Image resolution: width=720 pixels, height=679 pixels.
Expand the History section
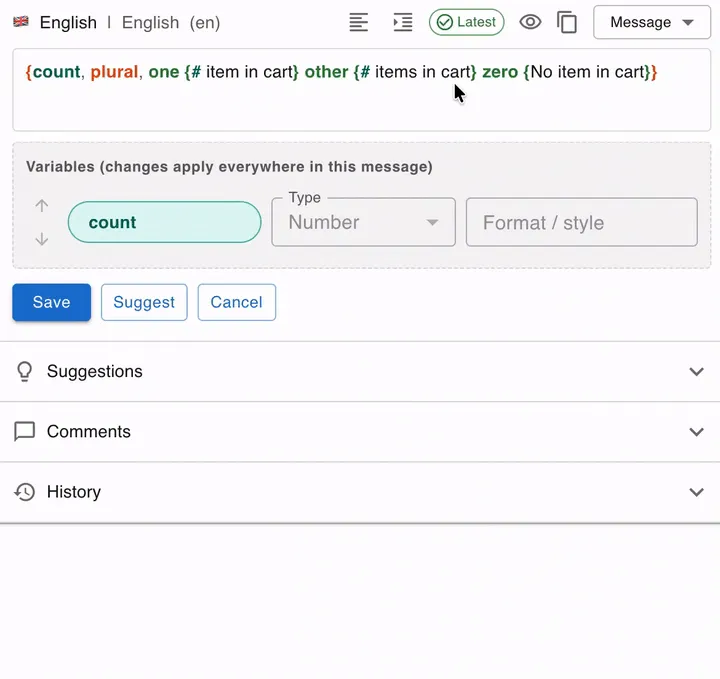click(x=360, y=492)
